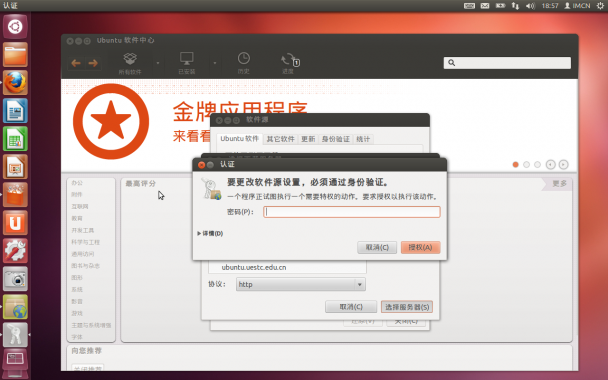Screen dimensions: 608x380
Task: Go back in Software Center
Action: (x=76, y=63)
